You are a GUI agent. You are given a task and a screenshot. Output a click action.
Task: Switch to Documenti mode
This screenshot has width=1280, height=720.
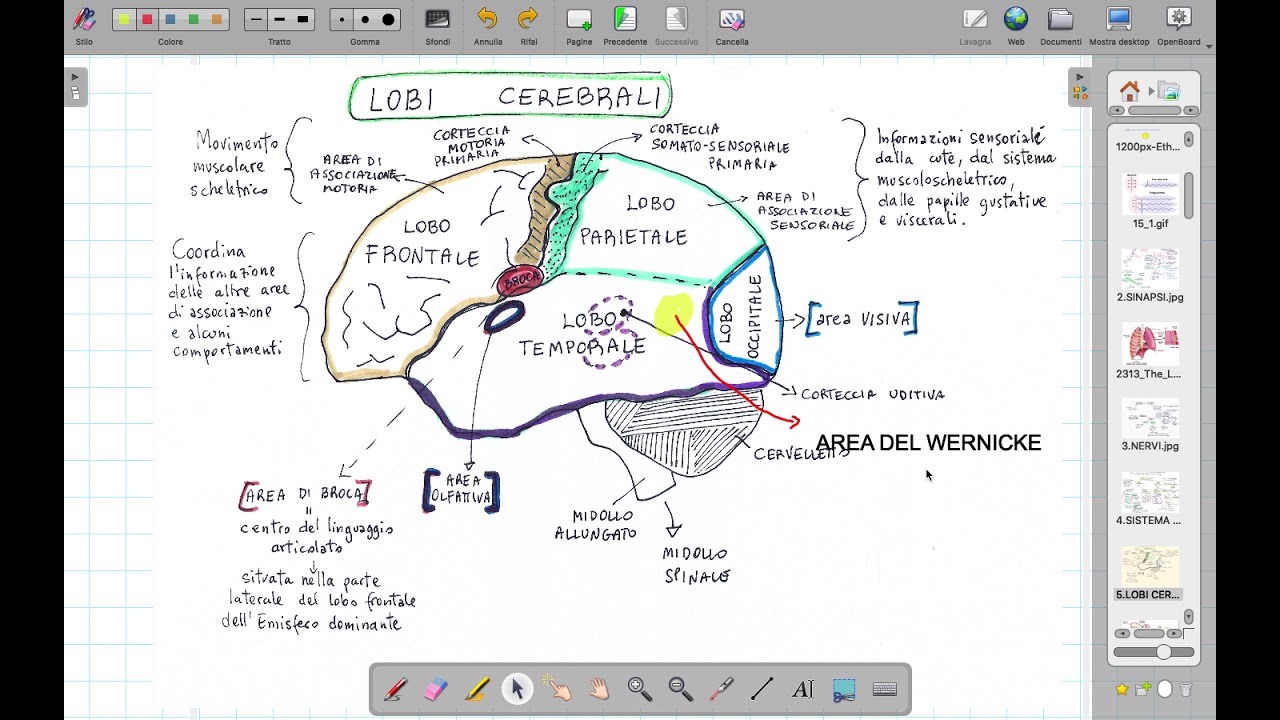coord(1061,26)
